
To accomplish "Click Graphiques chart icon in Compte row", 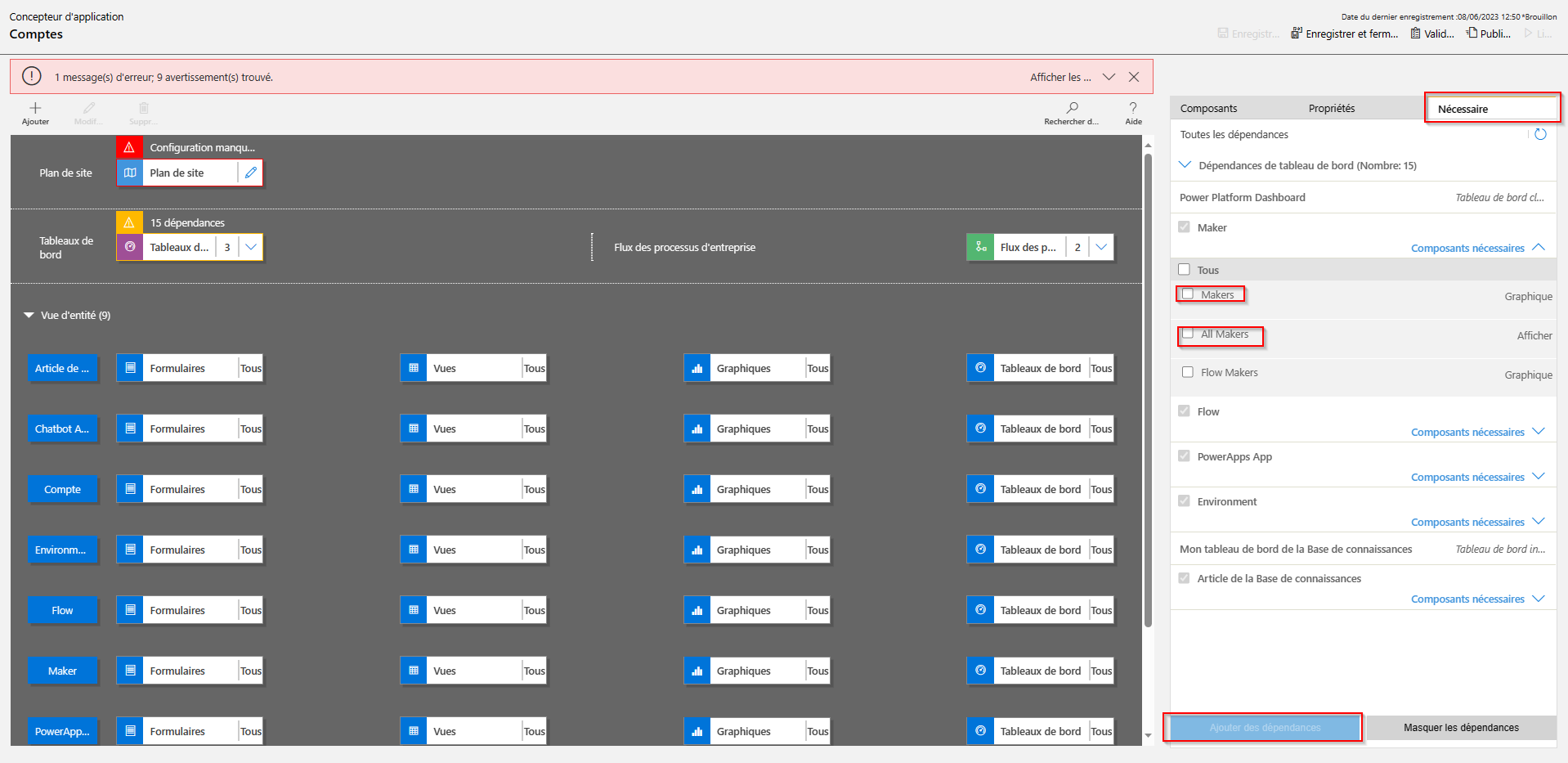I will click(x=697, y=489).
